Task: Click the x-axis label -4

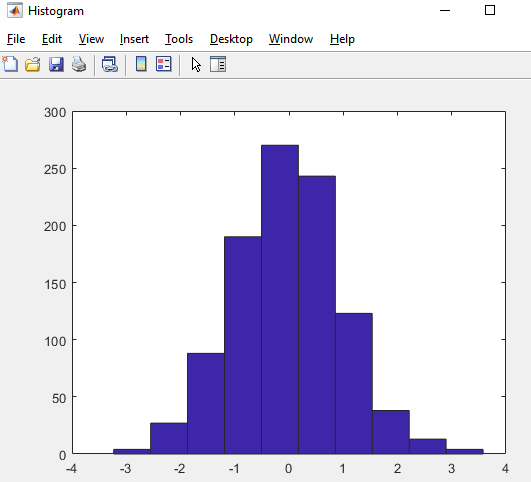Action: click(71, 469)
